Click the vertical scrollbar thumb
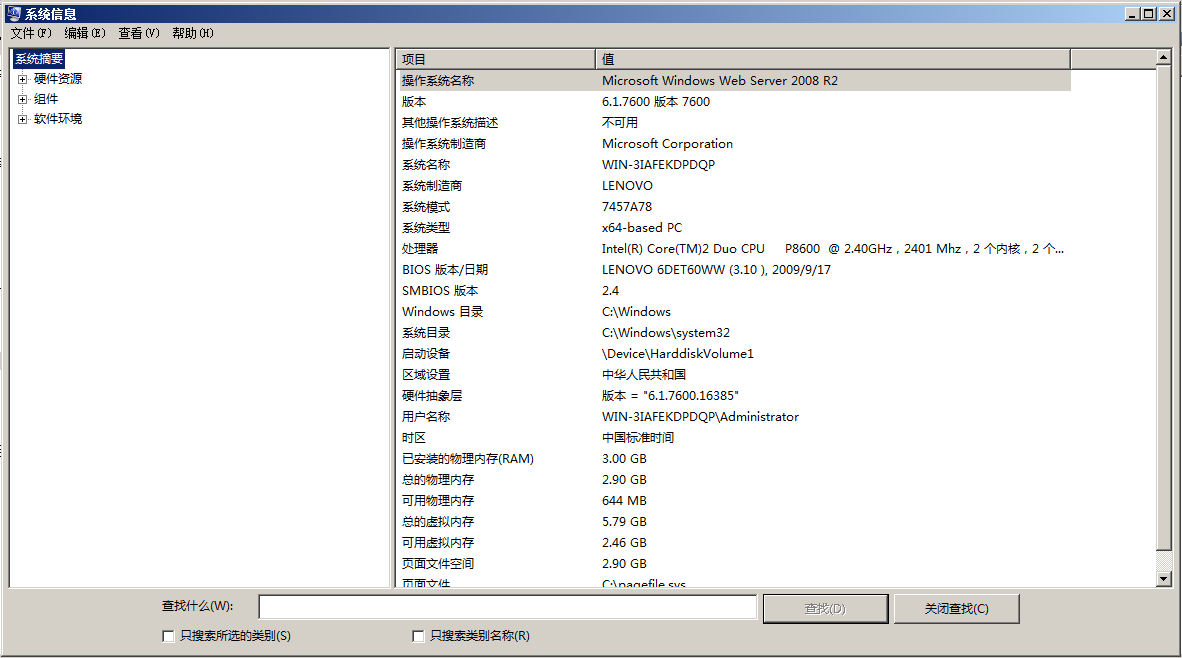 (1163, 308)
